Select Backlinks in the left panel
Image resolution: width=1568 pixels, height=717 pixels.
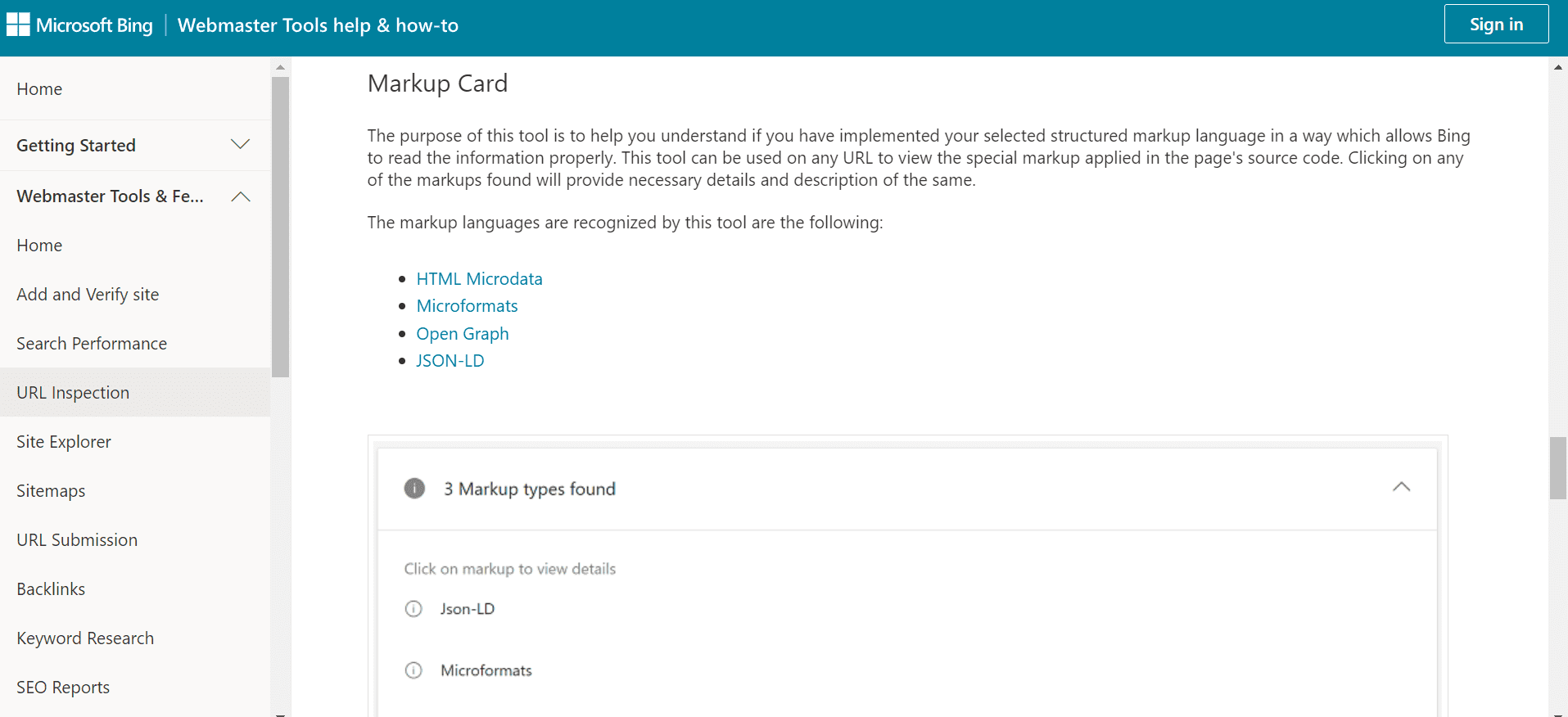[x=51, y=588]
